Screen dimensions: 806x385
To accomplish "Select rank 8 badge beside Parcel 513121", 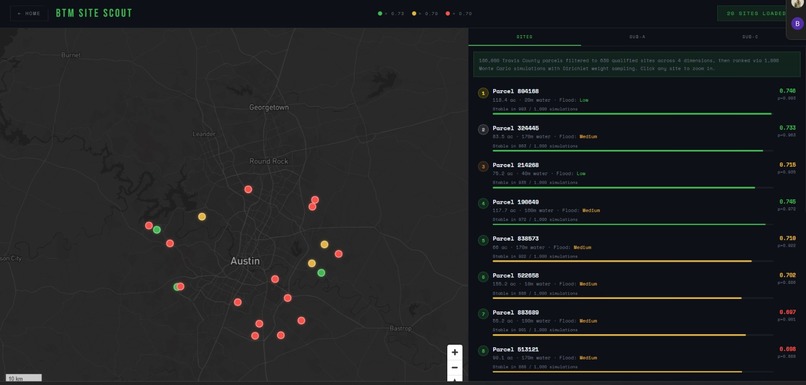I will [483, 351].
